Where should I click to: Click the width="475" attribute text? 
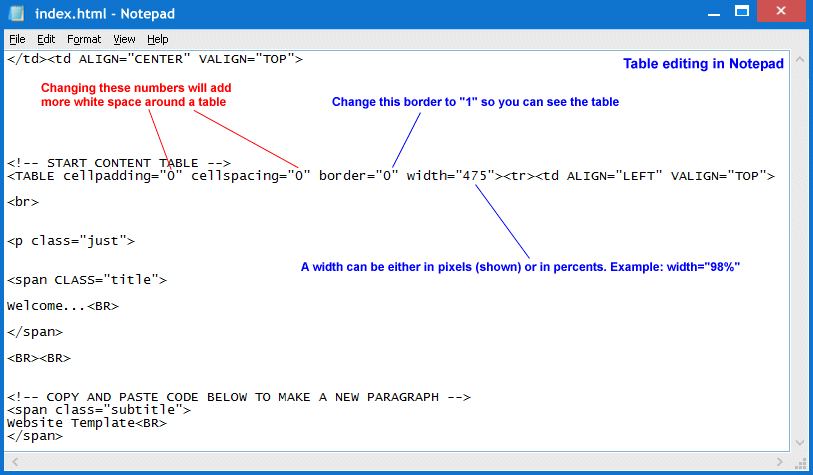[451, 176]
